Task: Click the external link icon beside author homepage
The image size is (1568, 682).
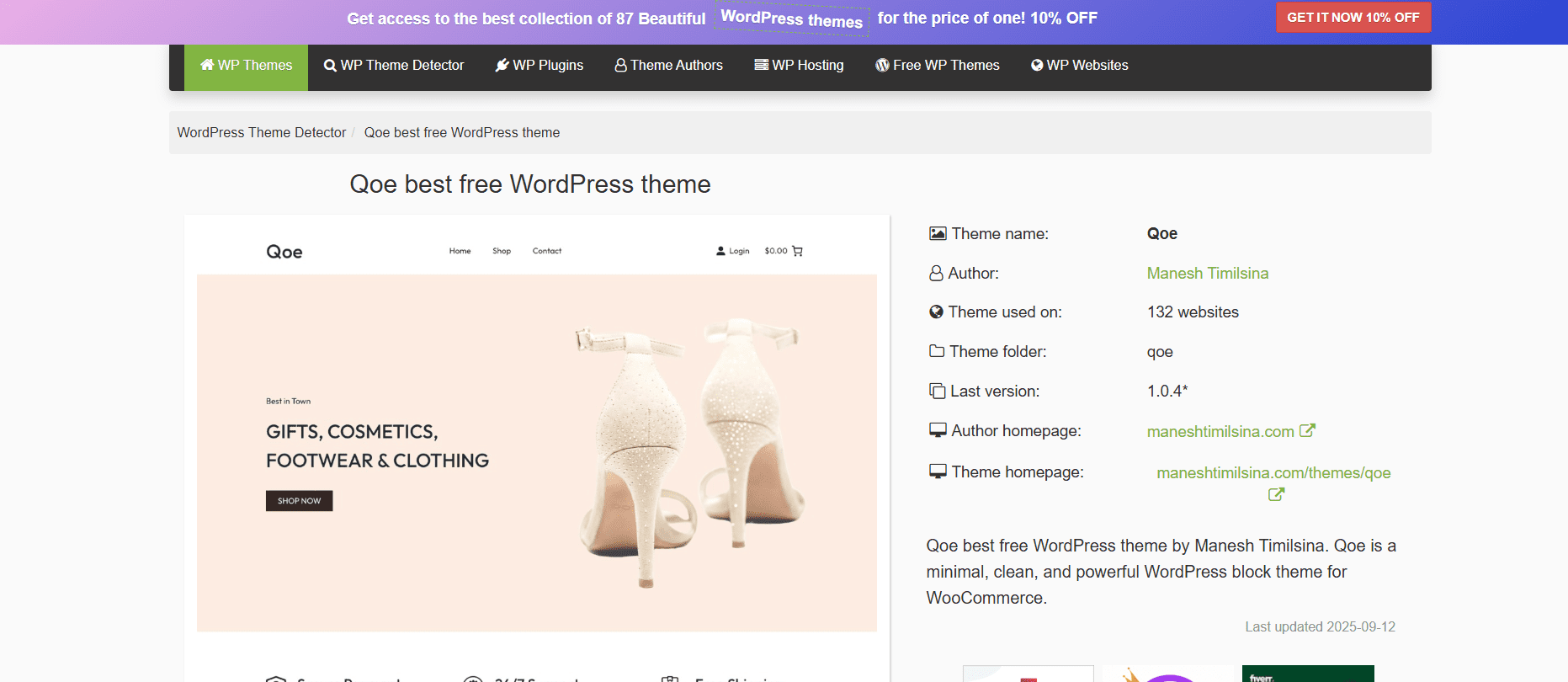Action: click(1307, 430)
